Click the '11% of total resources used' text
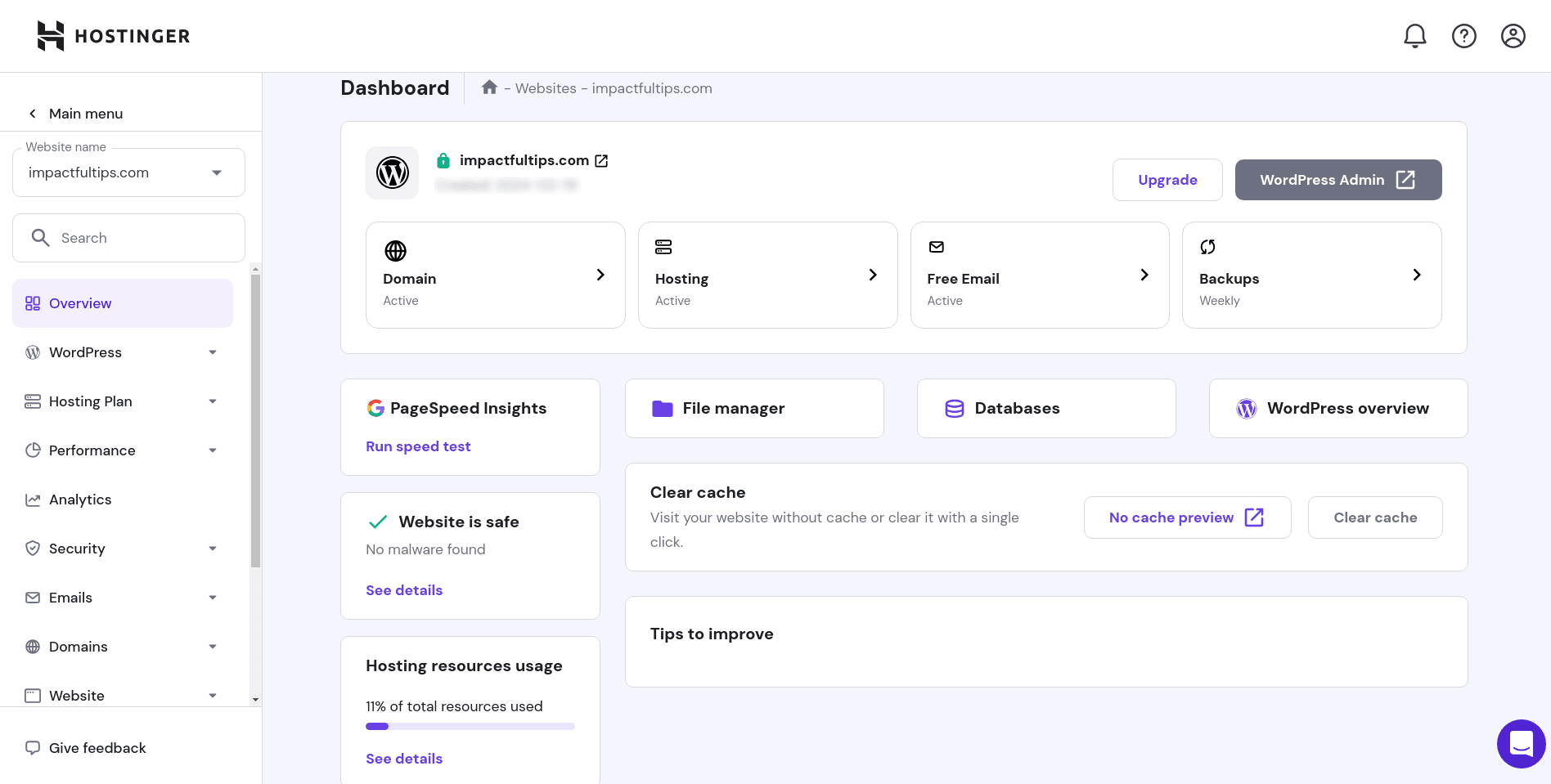Viewport: 1551px width, 784px height. click(x=454, y=706)
